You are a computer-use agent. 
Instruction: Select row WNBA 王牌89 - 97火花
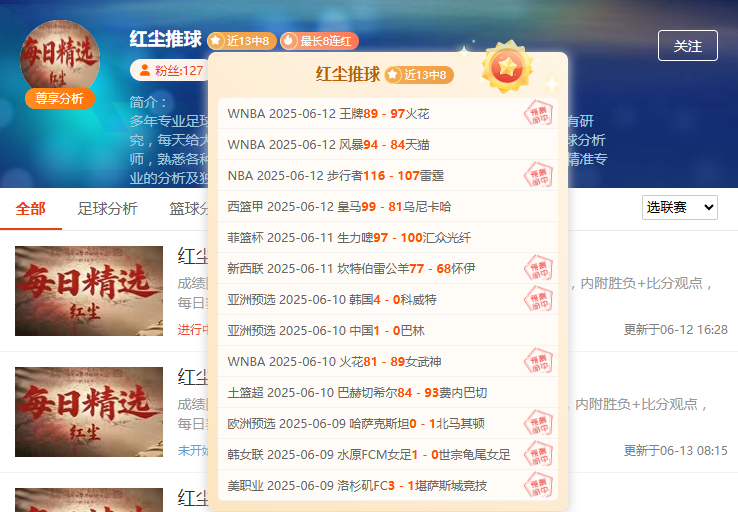(388, 113)
